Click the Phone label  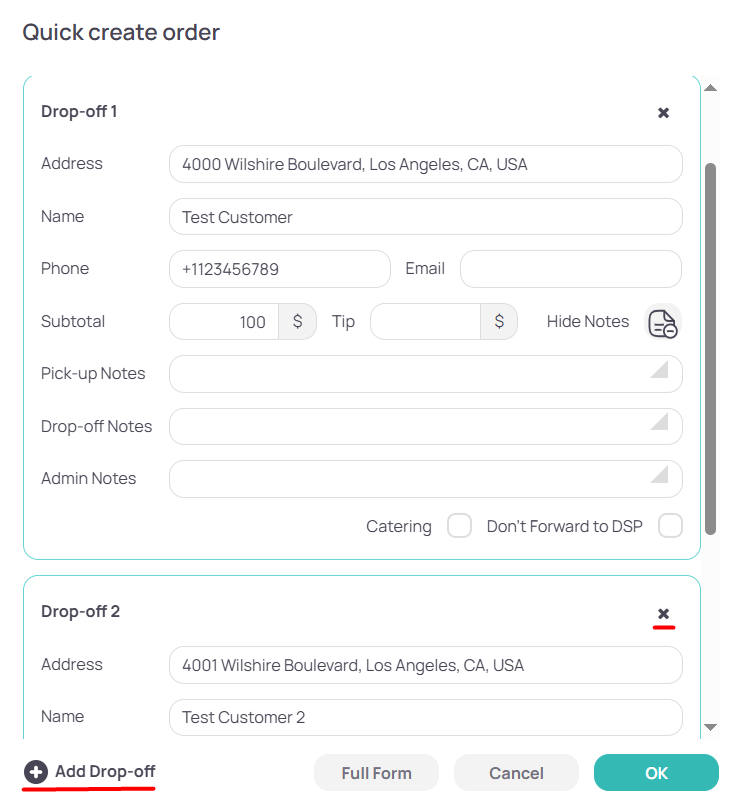[x=65, y=268]
